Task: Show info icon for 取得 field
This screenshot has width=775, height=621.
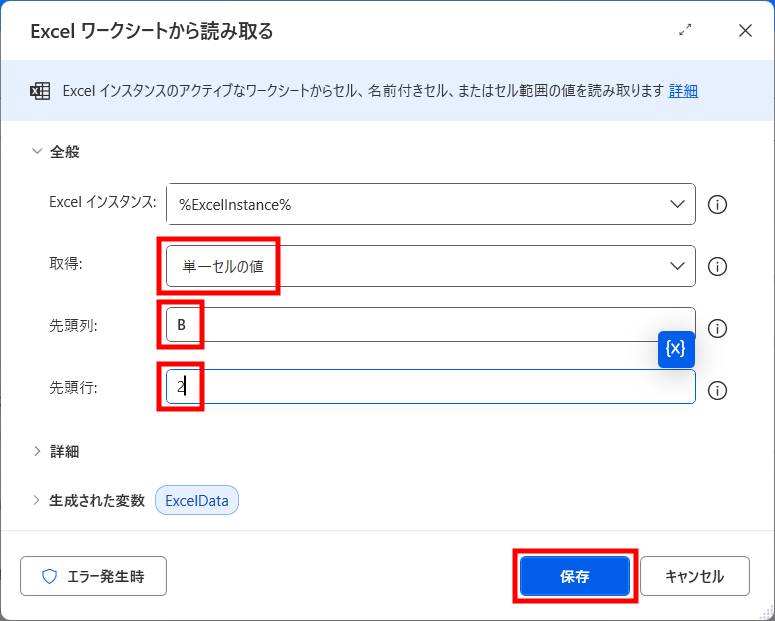Action: pyautogui.click(x=717, y=266)
